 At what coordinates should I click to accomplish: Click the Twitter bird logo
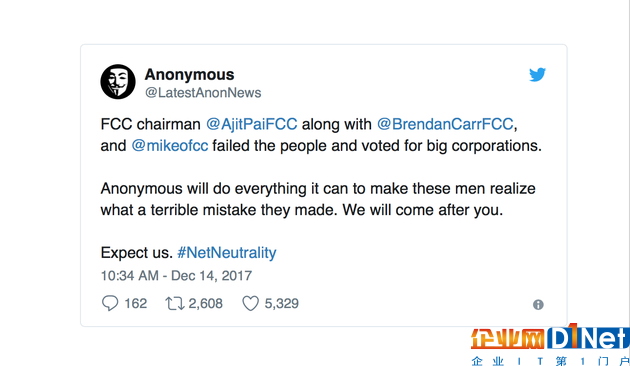pyautogui.click(x=537, y=75)
